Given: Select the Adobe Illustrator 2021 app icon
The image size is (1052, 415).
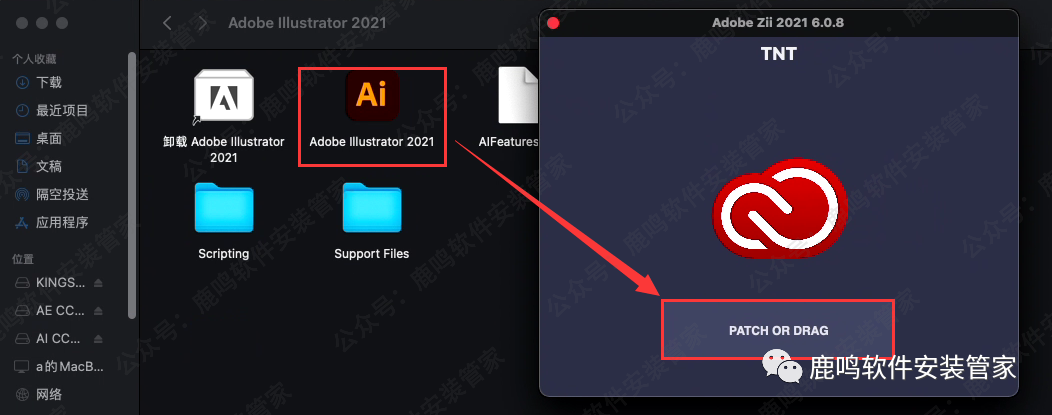Looking at the screenshot, I should pos(372,95).
